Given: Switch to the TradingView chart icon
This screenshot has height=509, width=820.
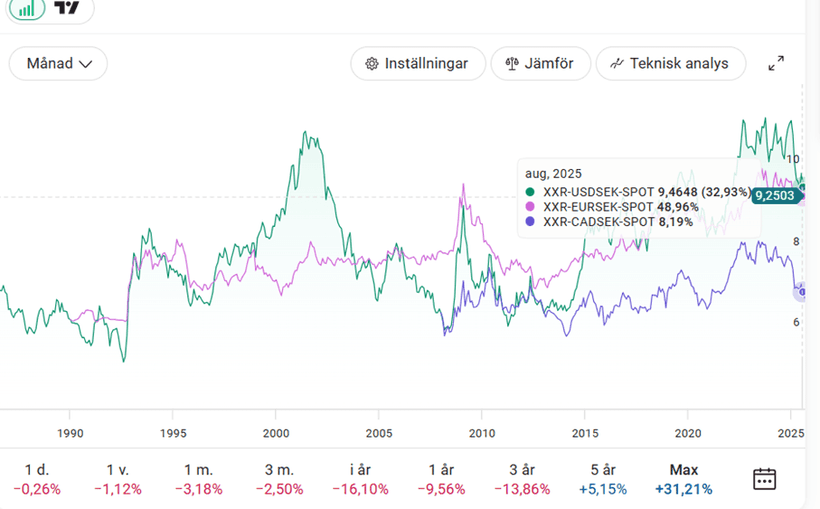Looking at the screenshot, I should [68, 8].
